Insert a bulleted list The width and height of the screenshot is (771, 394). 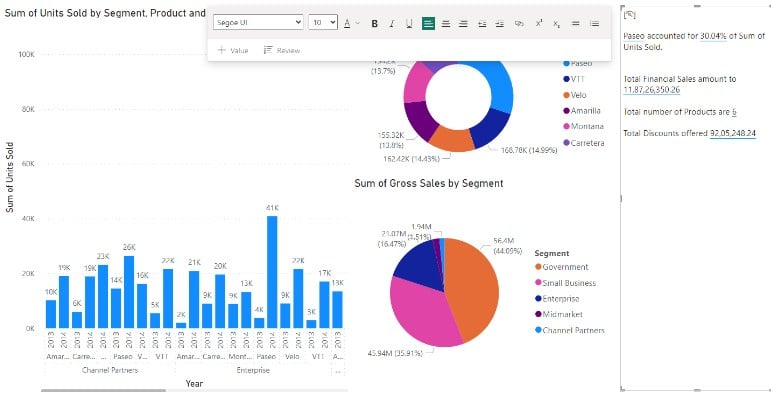tap(575, 23)
